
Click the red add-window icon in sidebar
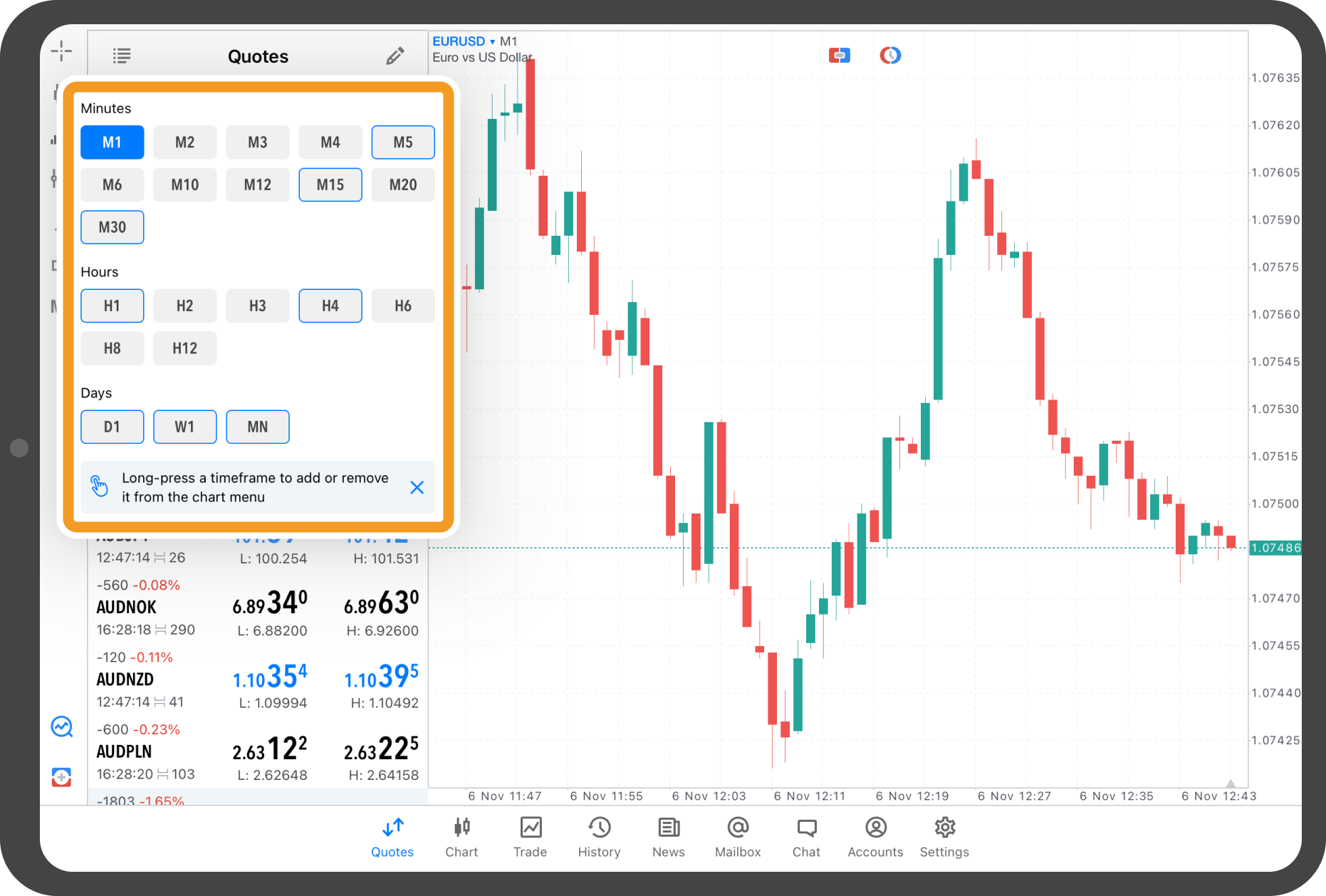click(x=62, y=777)
